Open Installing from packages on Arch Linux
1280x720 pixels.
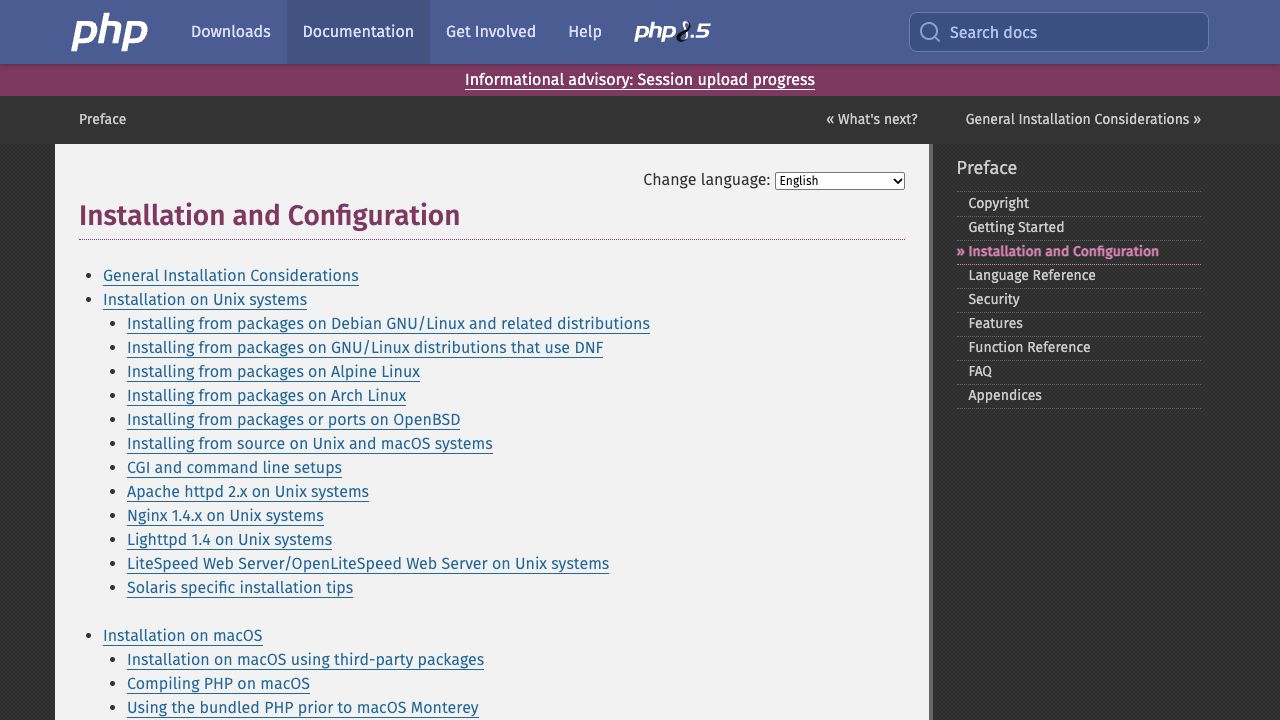click(267, 396)
